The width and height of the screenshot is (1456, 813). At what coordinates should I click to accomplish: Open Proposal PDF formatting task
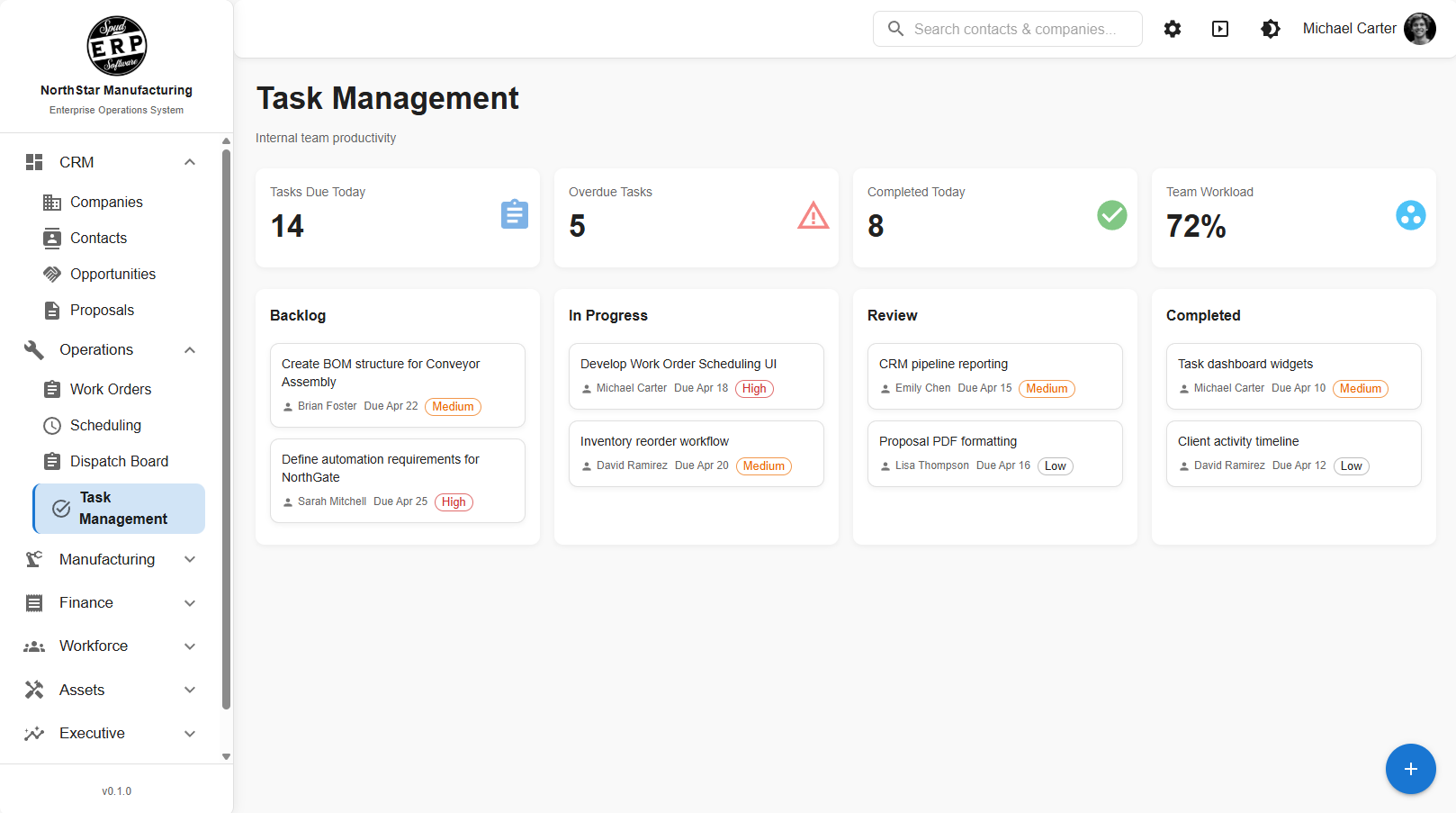pyautogui.click(x=995, y=454)
